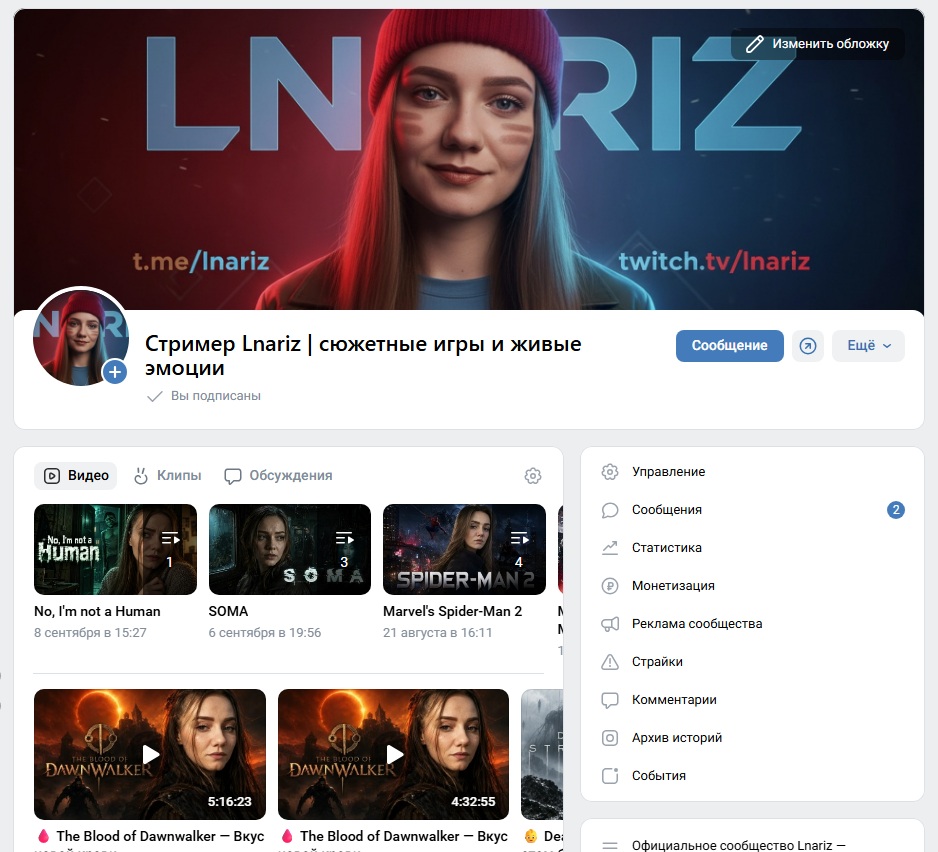Open Монетизация in the side menu
Viewport: 938px width, 852px height.
pos(753,586)
